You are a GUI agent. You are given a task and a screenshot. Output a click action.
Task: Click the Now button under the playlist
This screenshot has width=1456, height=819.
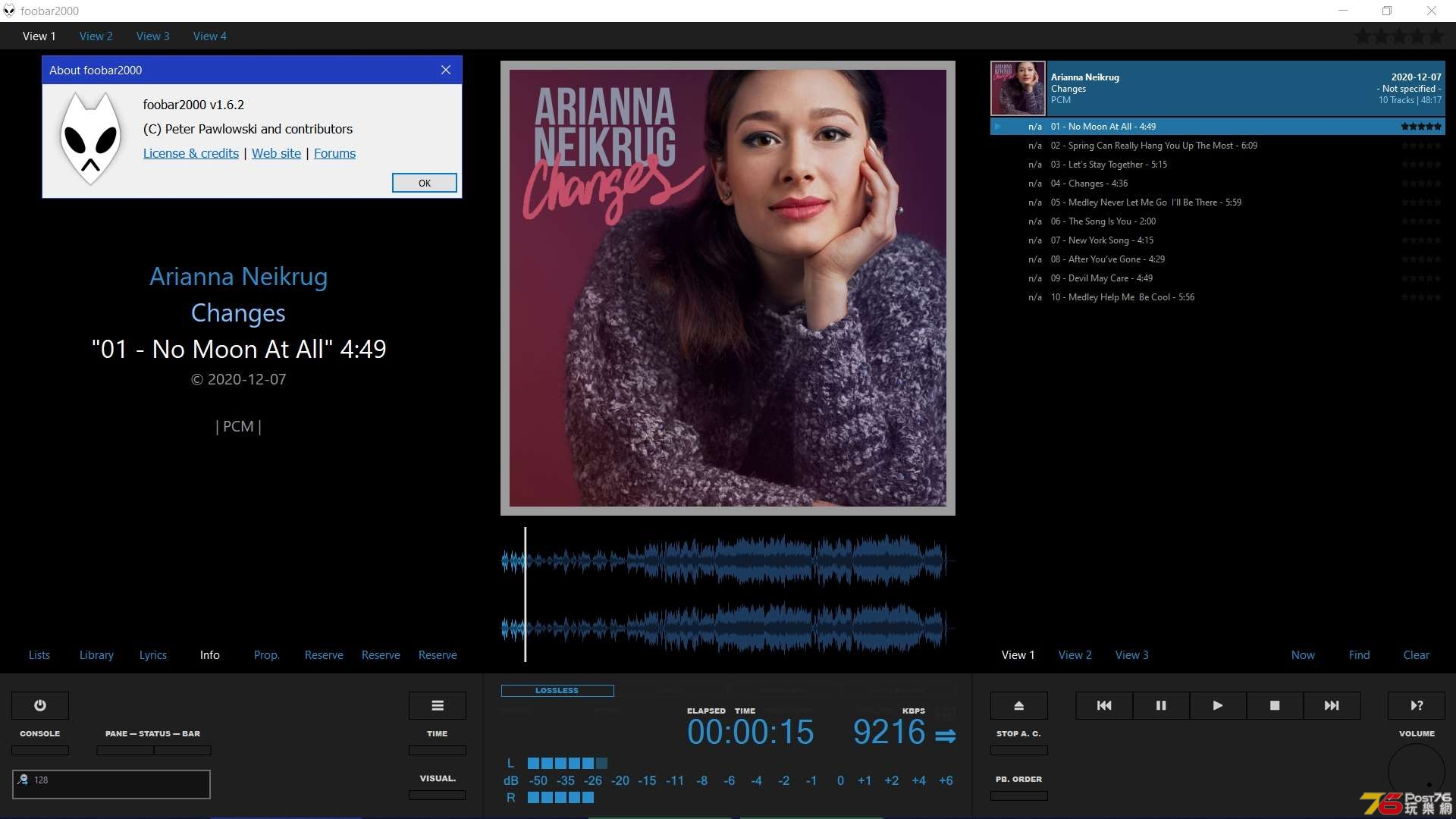tap(1304, 655)
